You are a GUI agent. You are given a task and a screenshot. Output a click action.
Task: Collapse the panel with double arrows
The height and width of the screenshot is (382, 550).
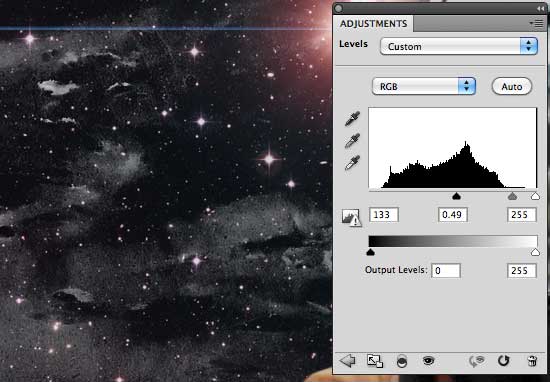[540, 8]
